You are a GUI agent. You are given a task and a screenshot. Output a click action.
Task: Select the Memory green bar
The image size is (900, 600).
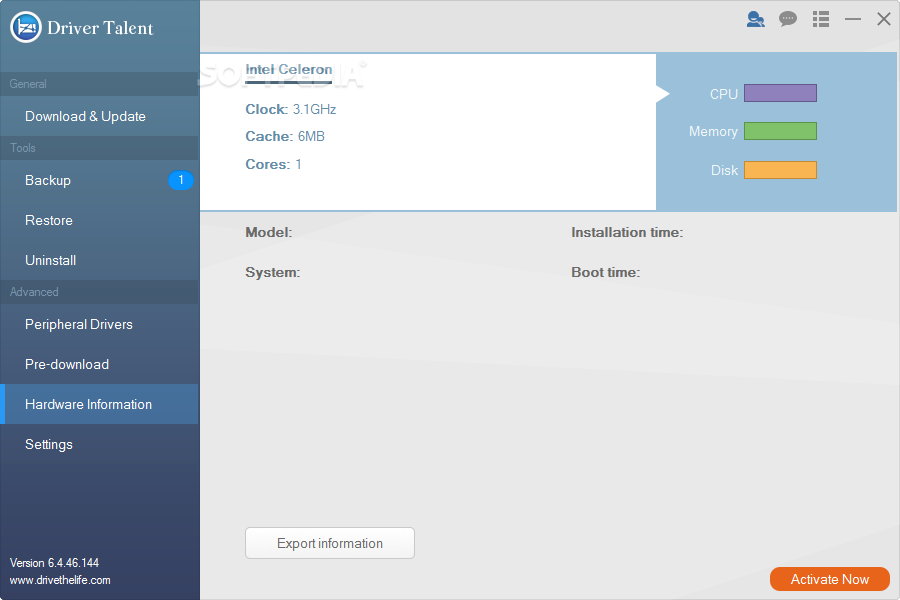pyautogui.click(x=781, y=131)
